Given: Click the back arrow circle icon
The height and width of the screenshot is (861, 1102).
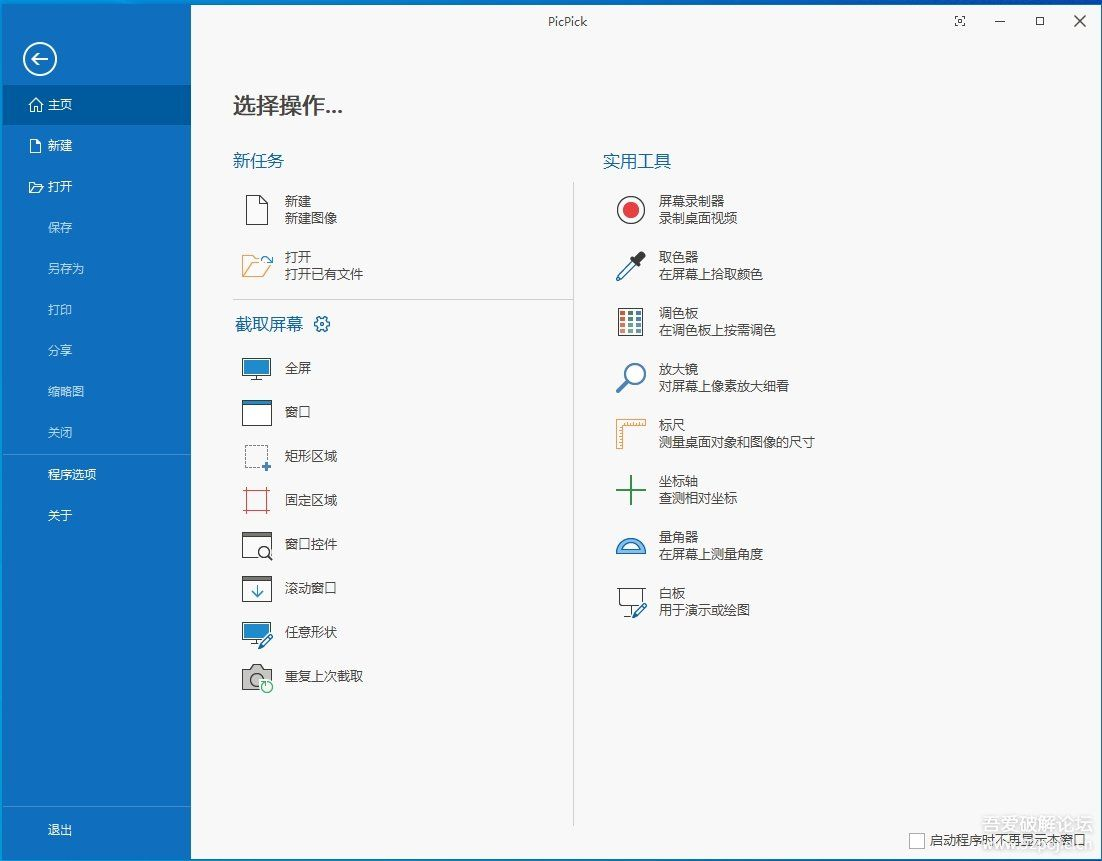Looking at the screenshot, I should click(39, 59).
